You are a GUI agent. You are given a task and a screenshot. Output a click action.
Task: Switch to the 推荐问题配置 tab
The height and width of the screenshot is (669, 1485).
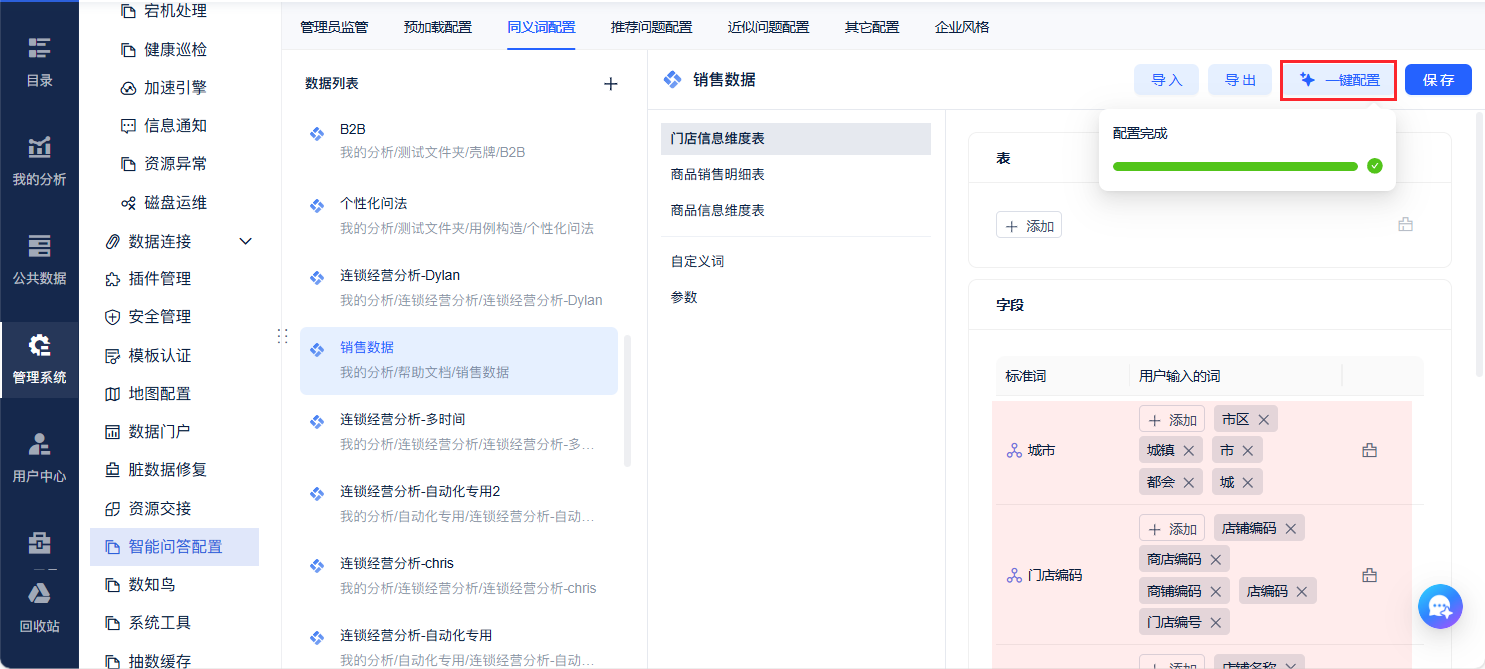tap(651, 27)
